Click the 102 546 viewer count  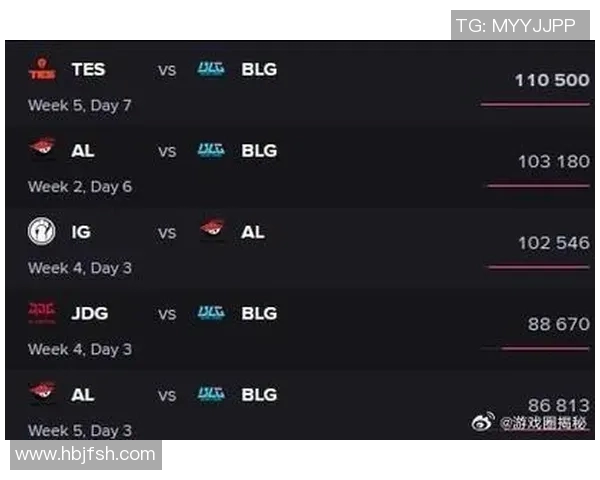553,243
